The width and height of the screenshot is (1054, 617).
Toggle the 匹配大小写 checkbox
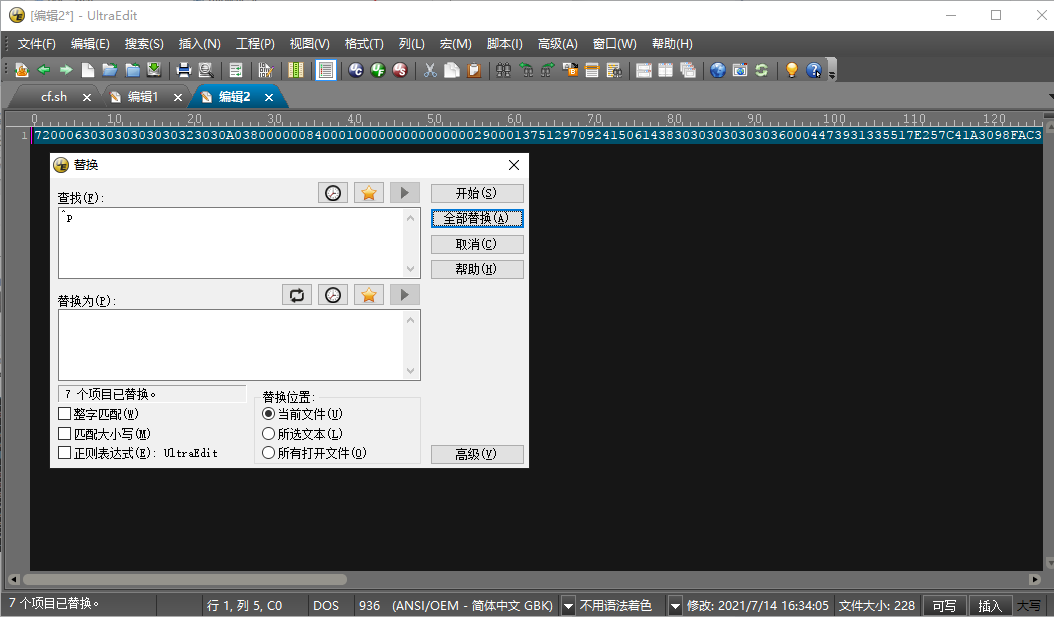click(x=65, y=433)
